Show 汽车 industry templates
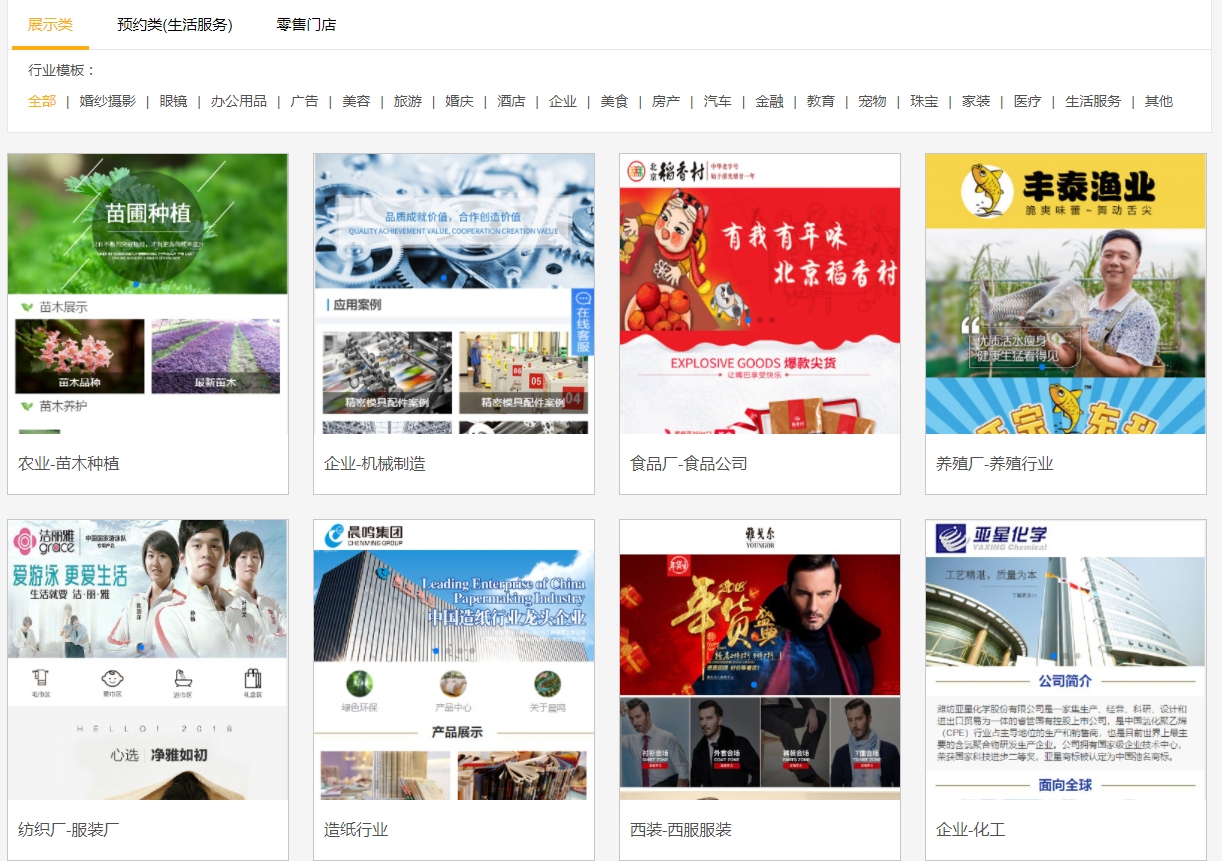Screen dimensions: 1222x861 718,101
